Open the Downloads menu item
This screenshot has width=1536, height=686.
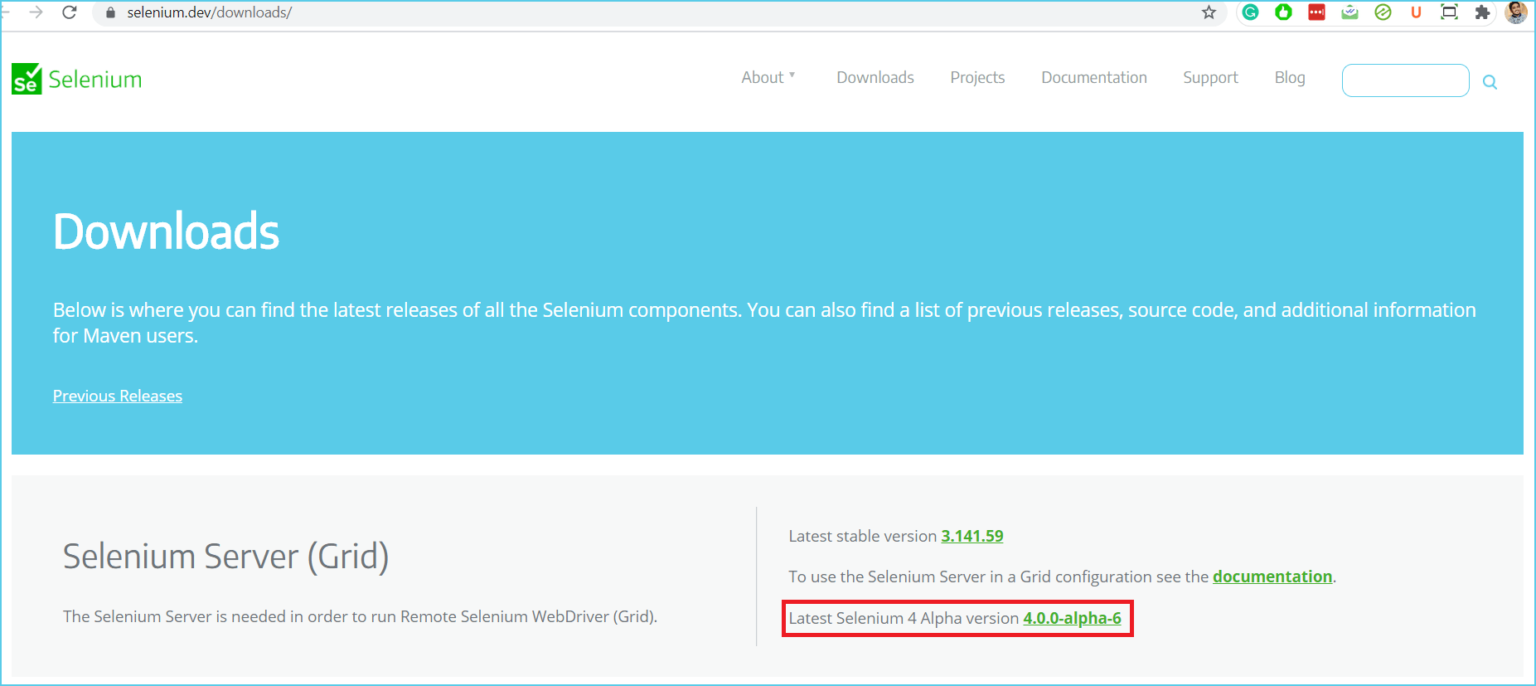(x=874, y=77)
